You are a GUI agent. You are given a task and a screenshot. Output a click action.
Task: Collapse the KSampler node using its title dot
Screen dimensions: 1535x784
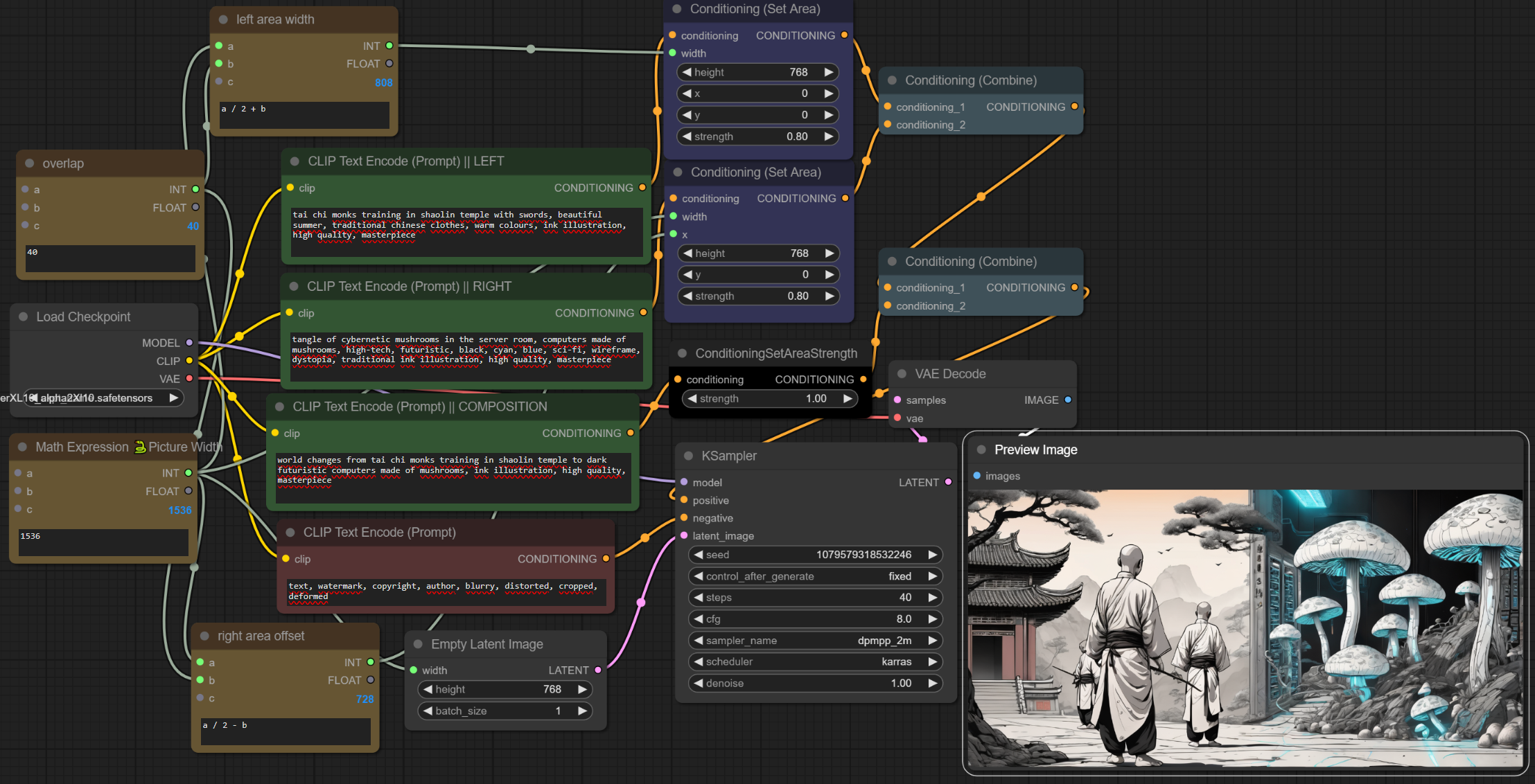688,456
